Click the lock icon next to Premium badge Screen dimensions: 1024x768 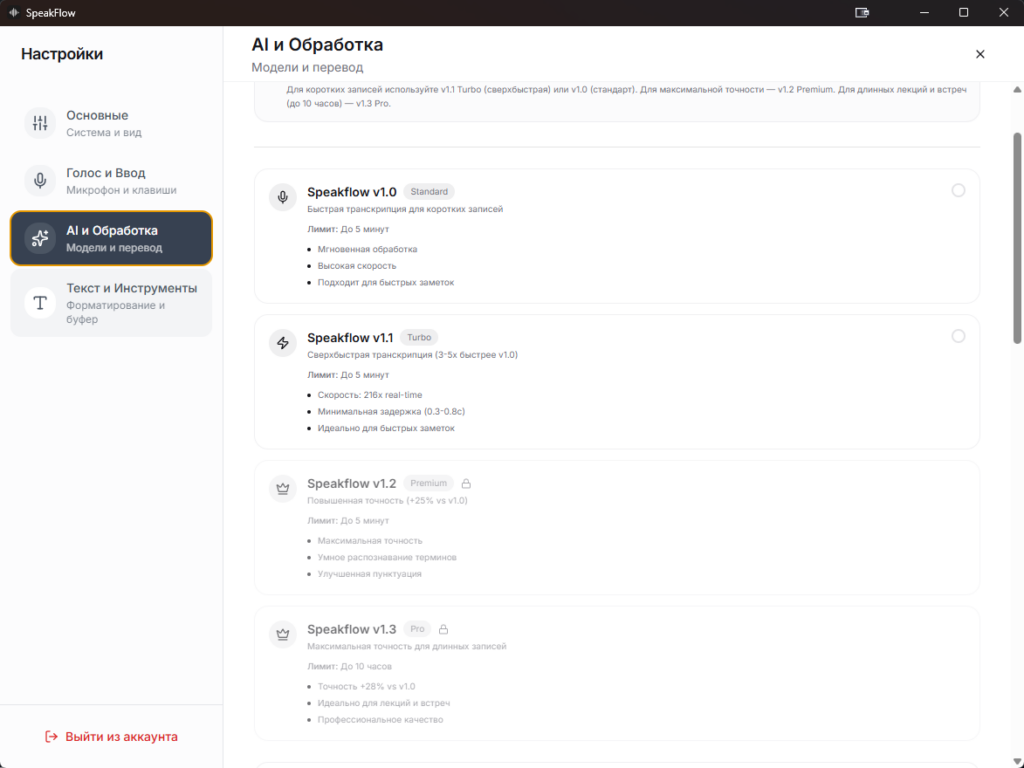pyautogui.click(x=466, y=483)
